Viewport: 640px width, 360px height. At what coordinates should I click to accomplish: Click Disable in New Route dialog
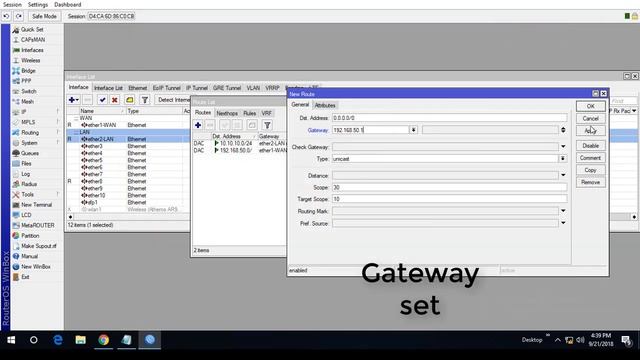590,146
